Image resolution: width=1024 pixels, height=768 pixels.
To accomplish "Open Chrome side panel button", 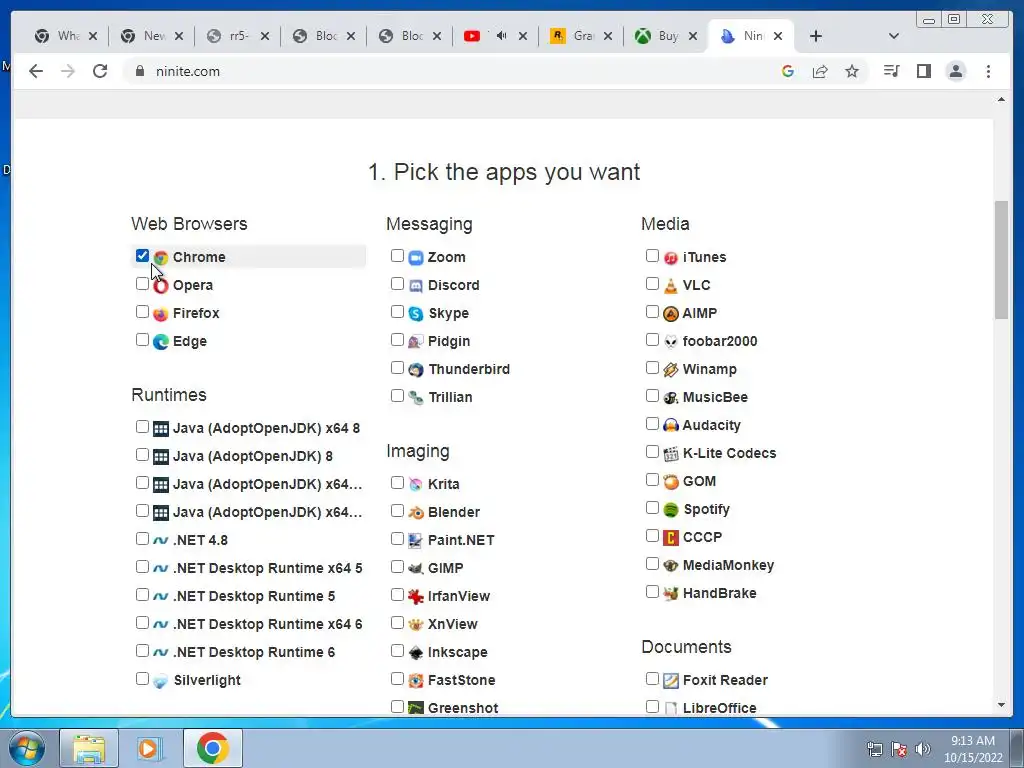I will click(x=923, y=71).
